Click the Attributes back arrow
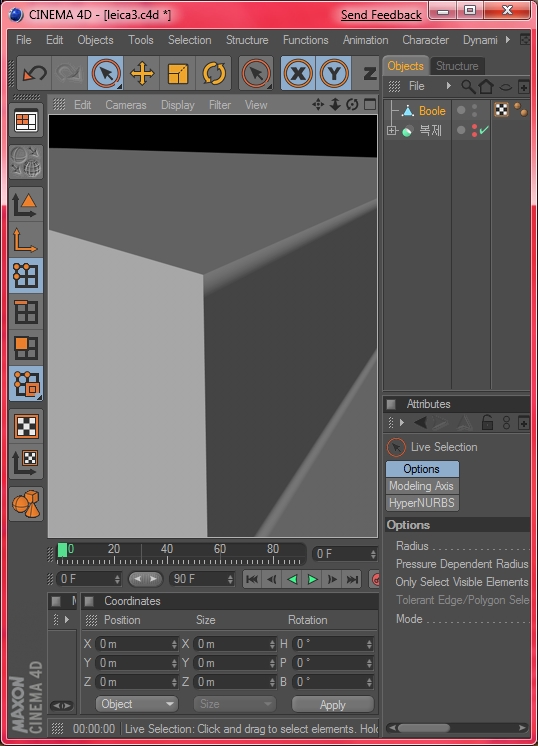This screenshot has width=538, height=746. [420, 422]
